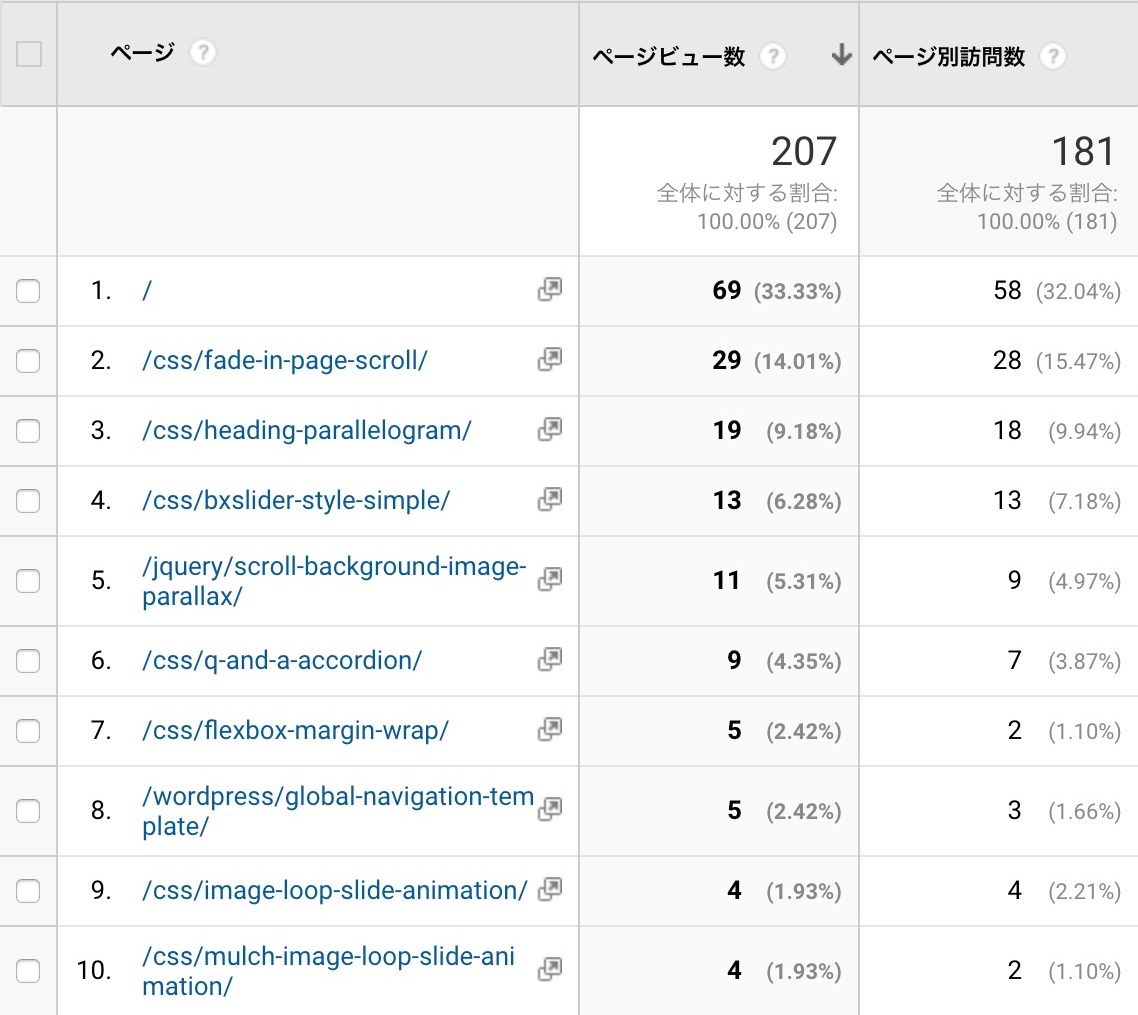Open /wordpress/global-navigation-template/ link
Screen dimensions: 1138x1015
point(337,810)
